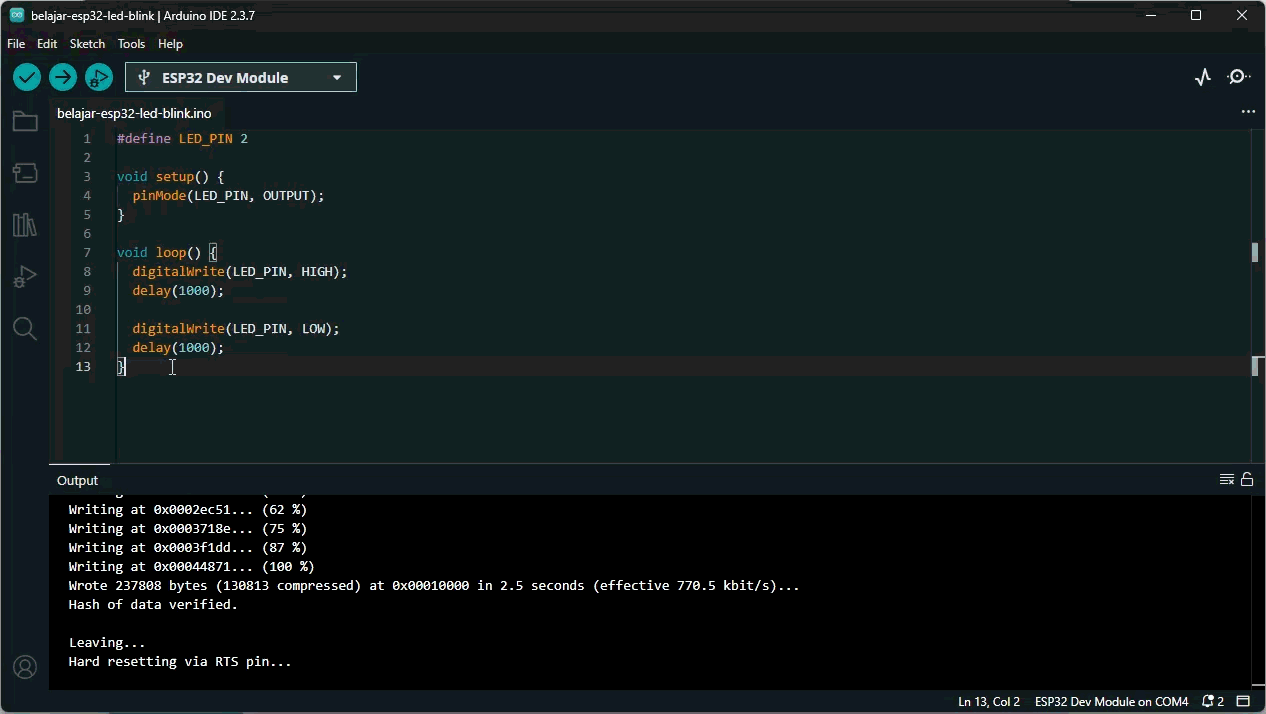
Task: Open the Tools menu
Action: point(131,44)
